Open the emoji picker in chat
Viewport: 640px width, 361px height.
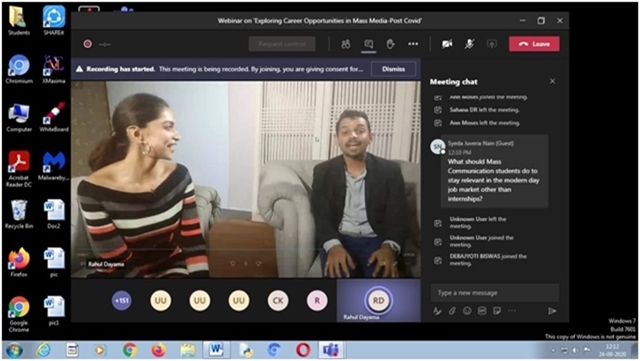(x=467, y=311)
